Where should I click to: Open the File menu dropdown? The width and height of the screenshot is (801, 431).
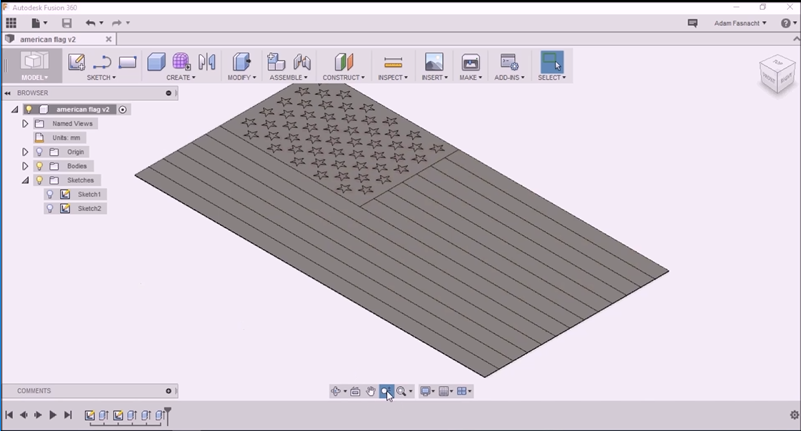39,23
